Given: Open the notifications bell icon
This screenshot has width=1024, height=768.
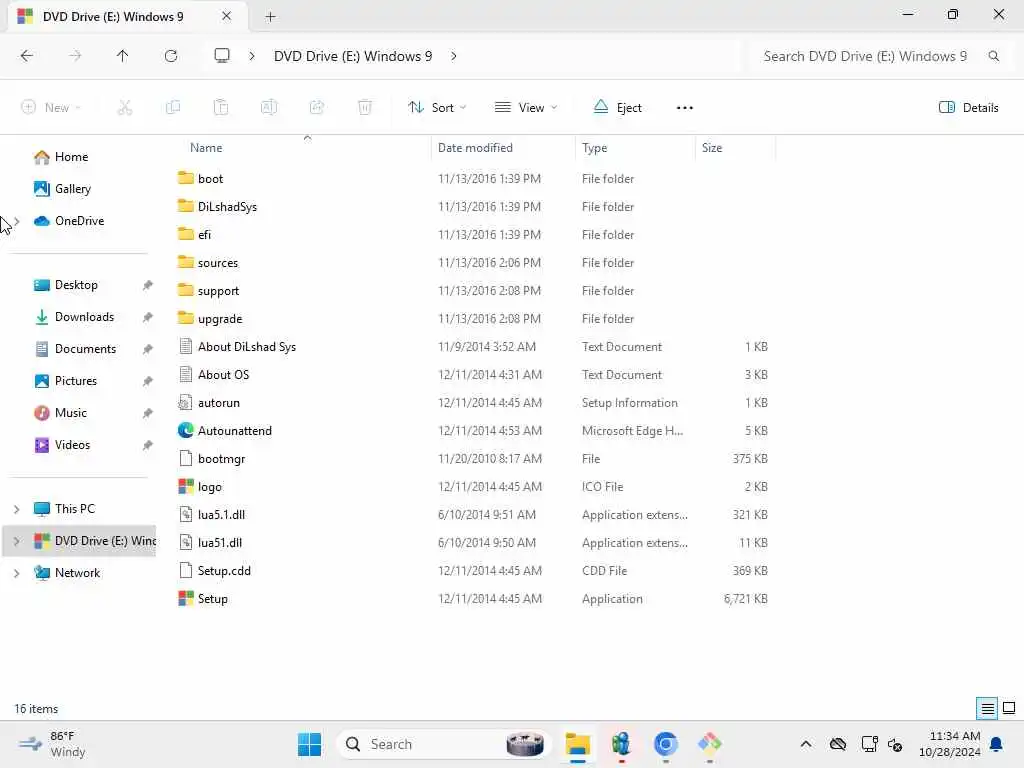Looking at the screenshot, I should point(997,744).
